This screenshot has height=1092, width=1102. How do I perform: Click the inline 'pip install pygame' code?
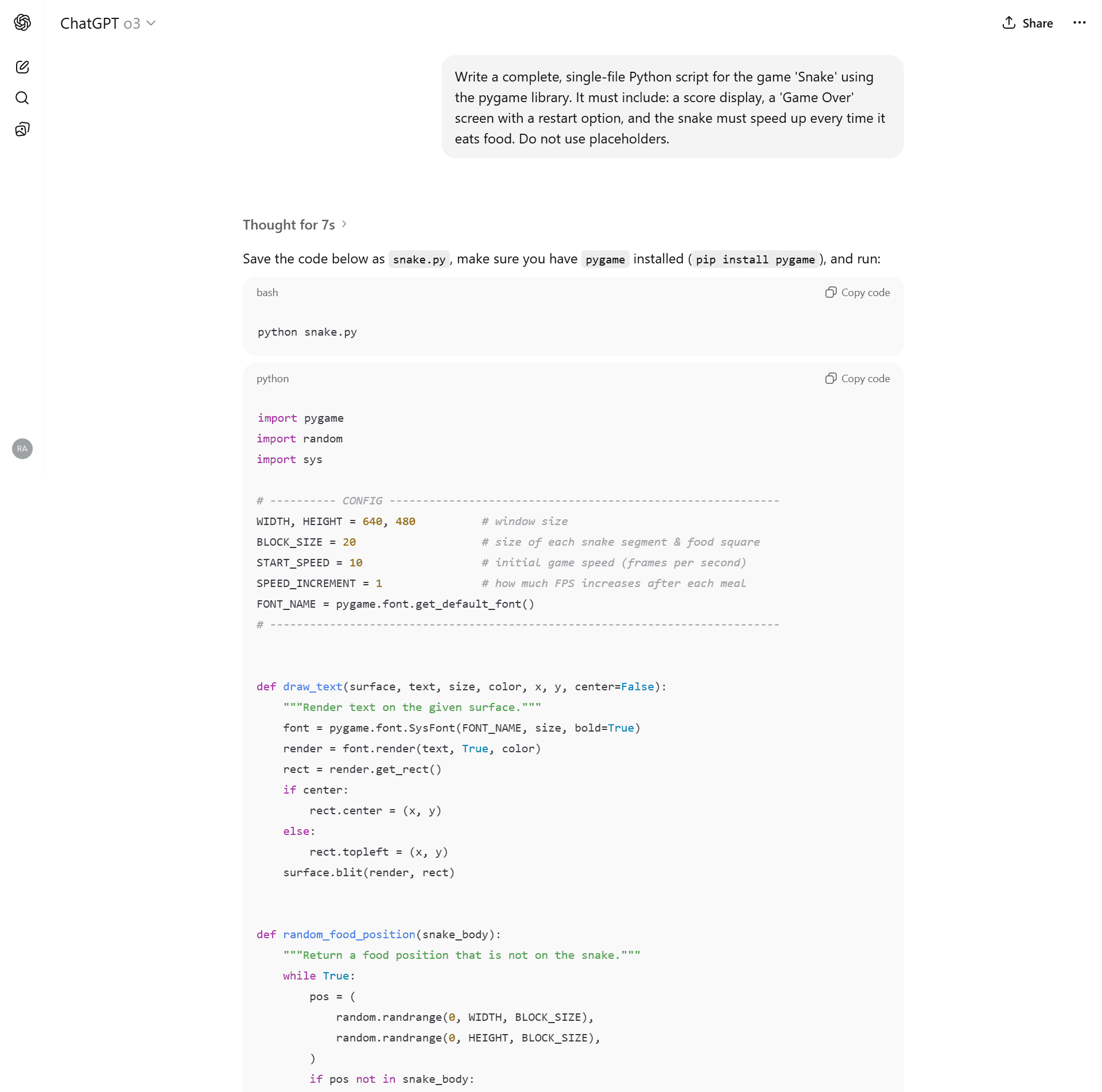click(755, 259)
